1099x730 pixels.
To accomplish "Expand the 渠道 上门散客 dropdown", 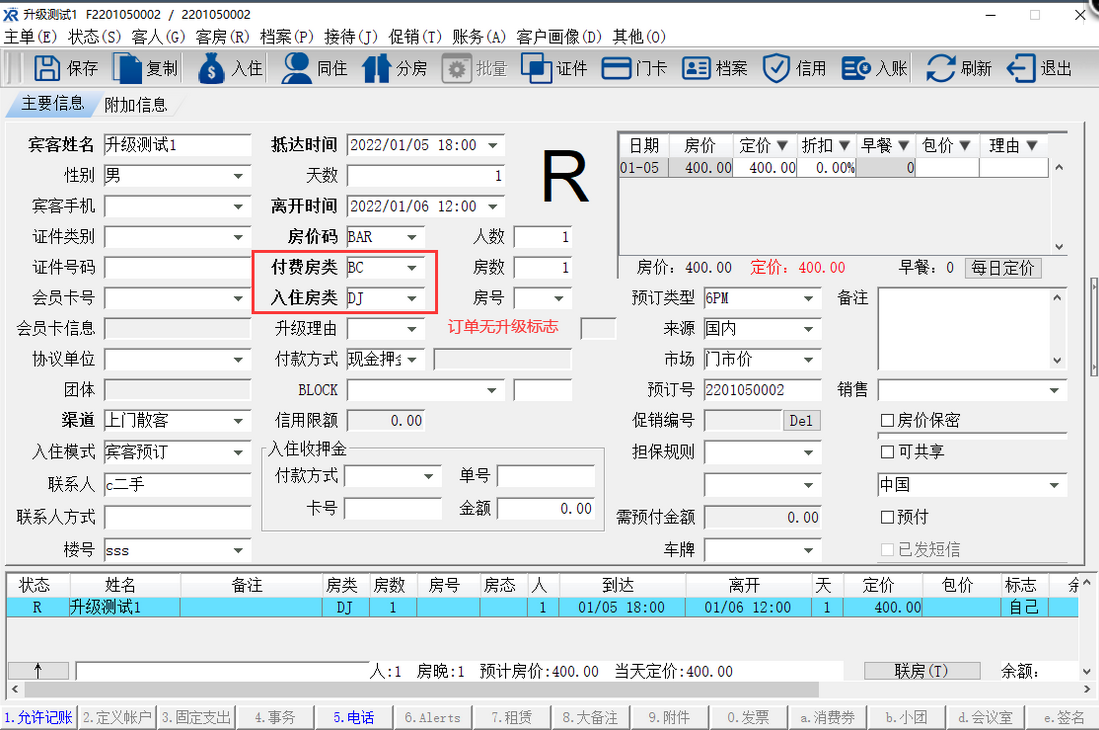I will pyautogui.click(x=238, y=420).
